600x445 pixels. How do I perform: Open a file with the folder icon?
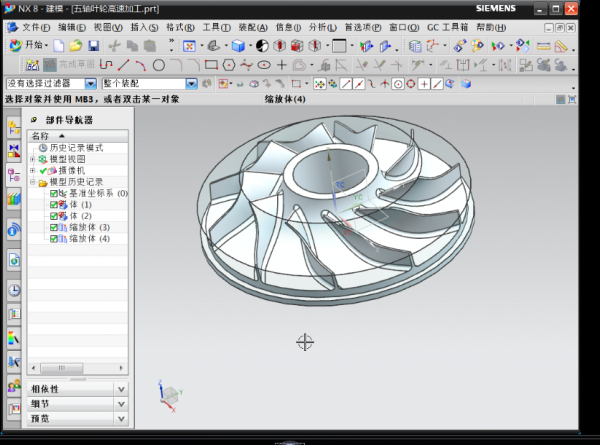pyautogui.click(x=76, y=46)
